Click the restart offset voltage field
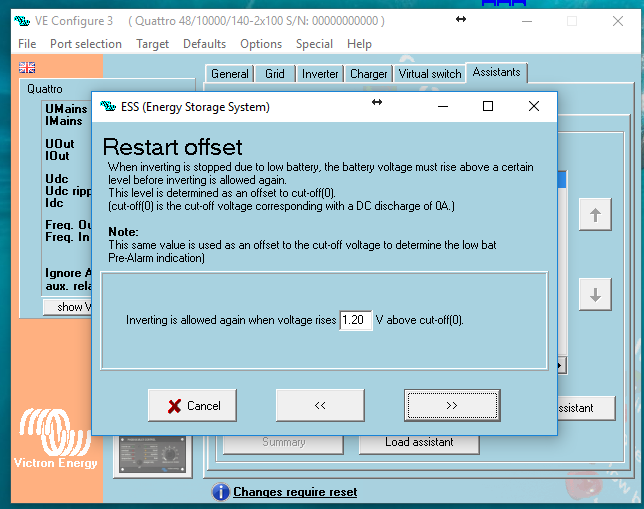Screen dimensions: 644x509 [x=356, y=320]
